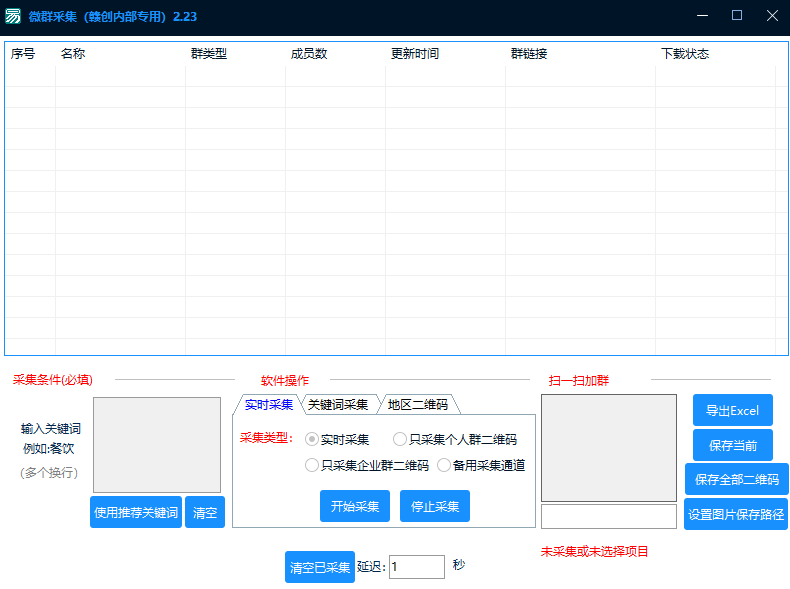
Task: Sort by the 名称 column header
Action: tap(73, 53)
